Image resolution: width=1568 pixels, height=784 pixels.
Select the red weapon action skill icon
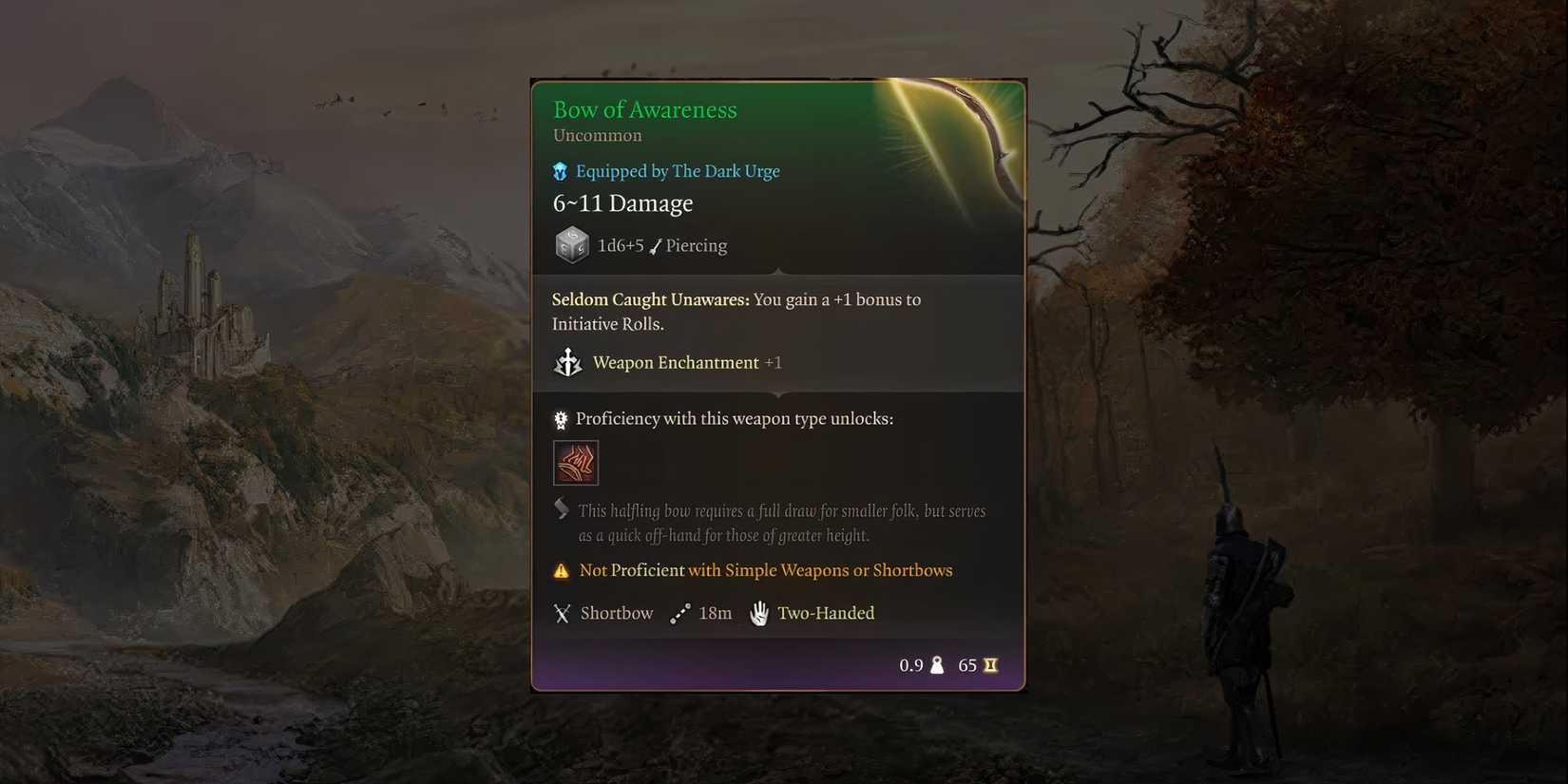(576, 463)
